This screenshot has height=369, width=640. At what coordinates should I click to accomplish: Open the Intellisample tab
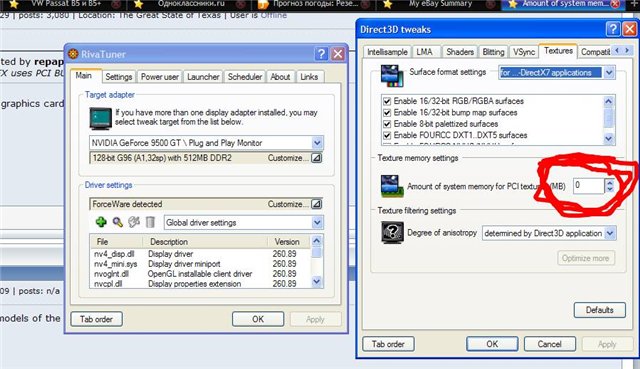[x=387, y=52]
